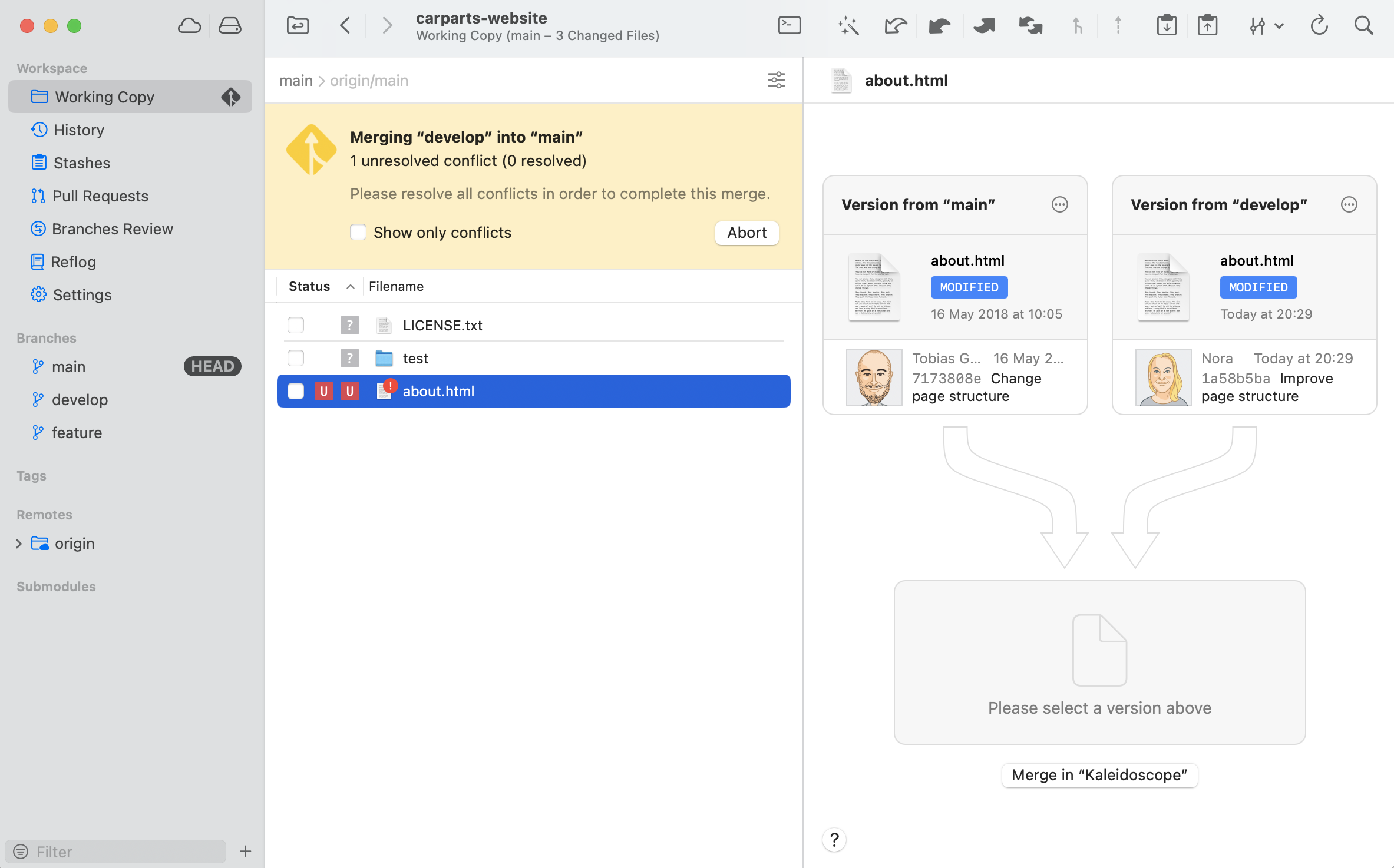Expand the origin remote
1394x868 pixels.
[19, 544]
